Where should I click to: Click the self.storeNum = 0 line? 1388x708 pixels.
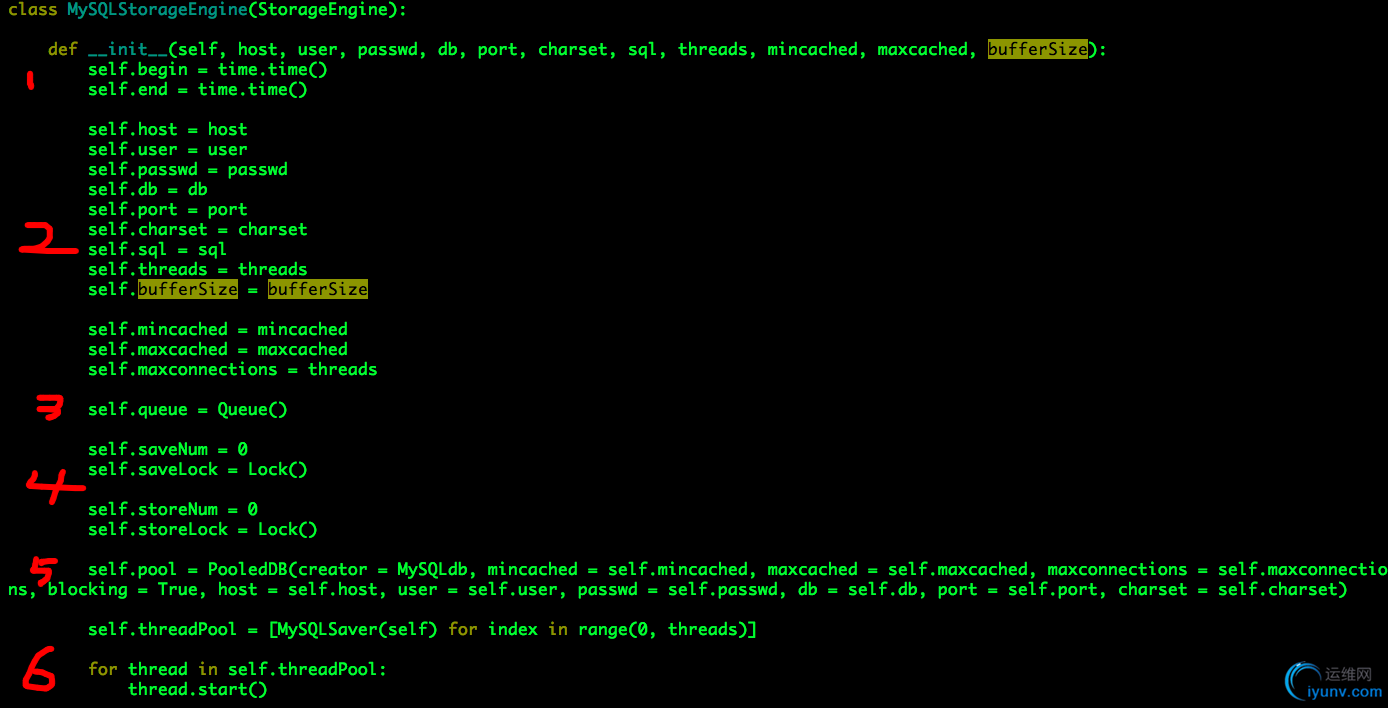tap(172, 509)
